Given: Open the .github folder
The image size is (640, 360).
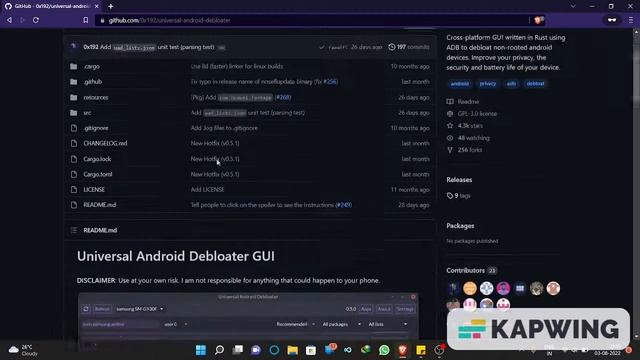Looking at the screenshot, I should point(93,82).
